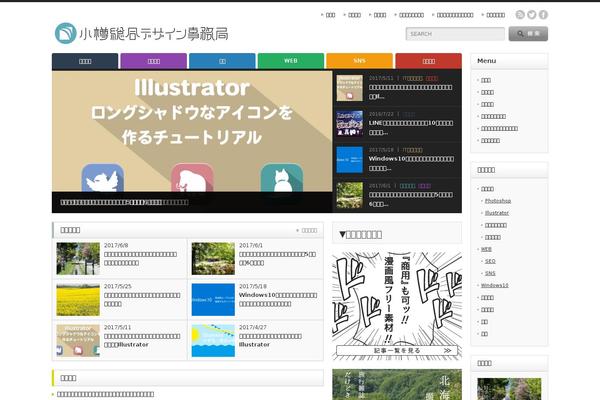
Task: Open the LINE article dated 2016/7/22
Action: [398, 124]
